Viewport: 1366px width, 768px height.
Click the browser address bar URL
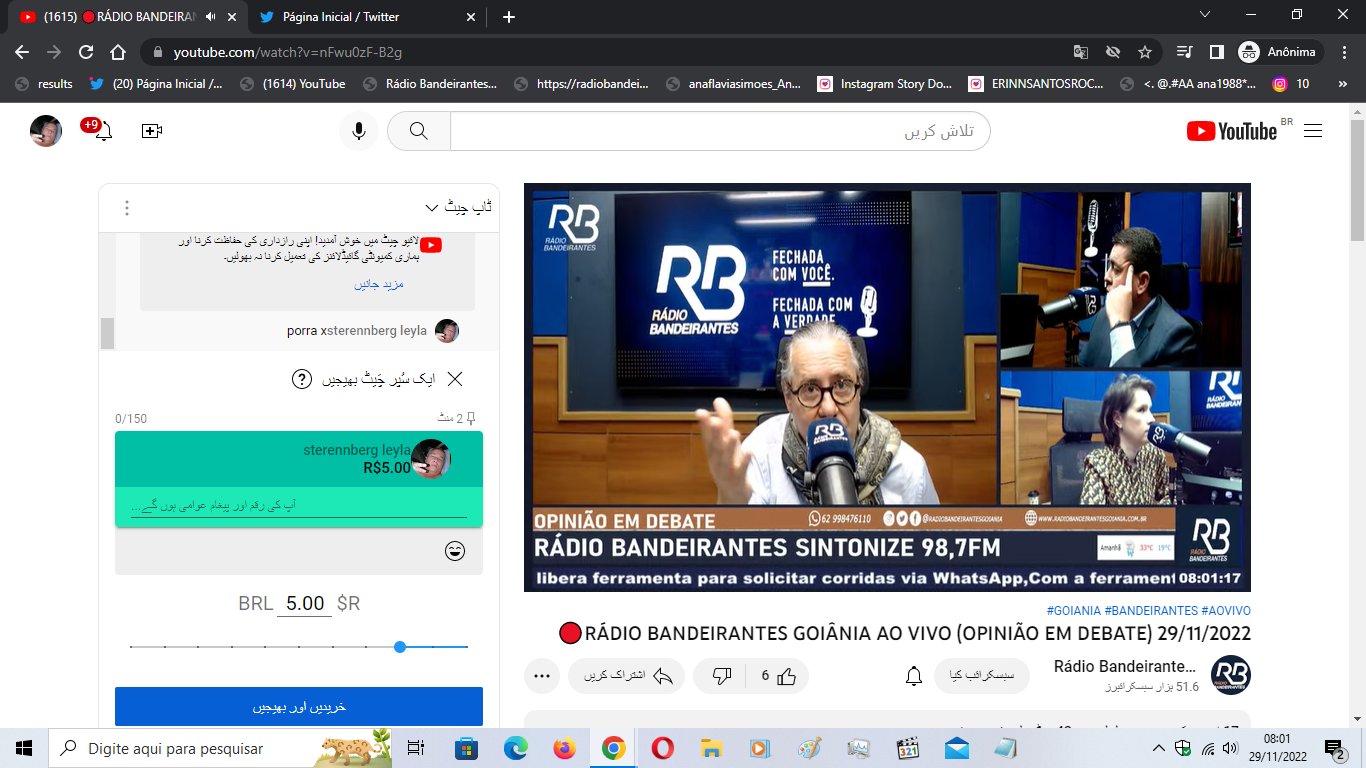pos(288,52)
